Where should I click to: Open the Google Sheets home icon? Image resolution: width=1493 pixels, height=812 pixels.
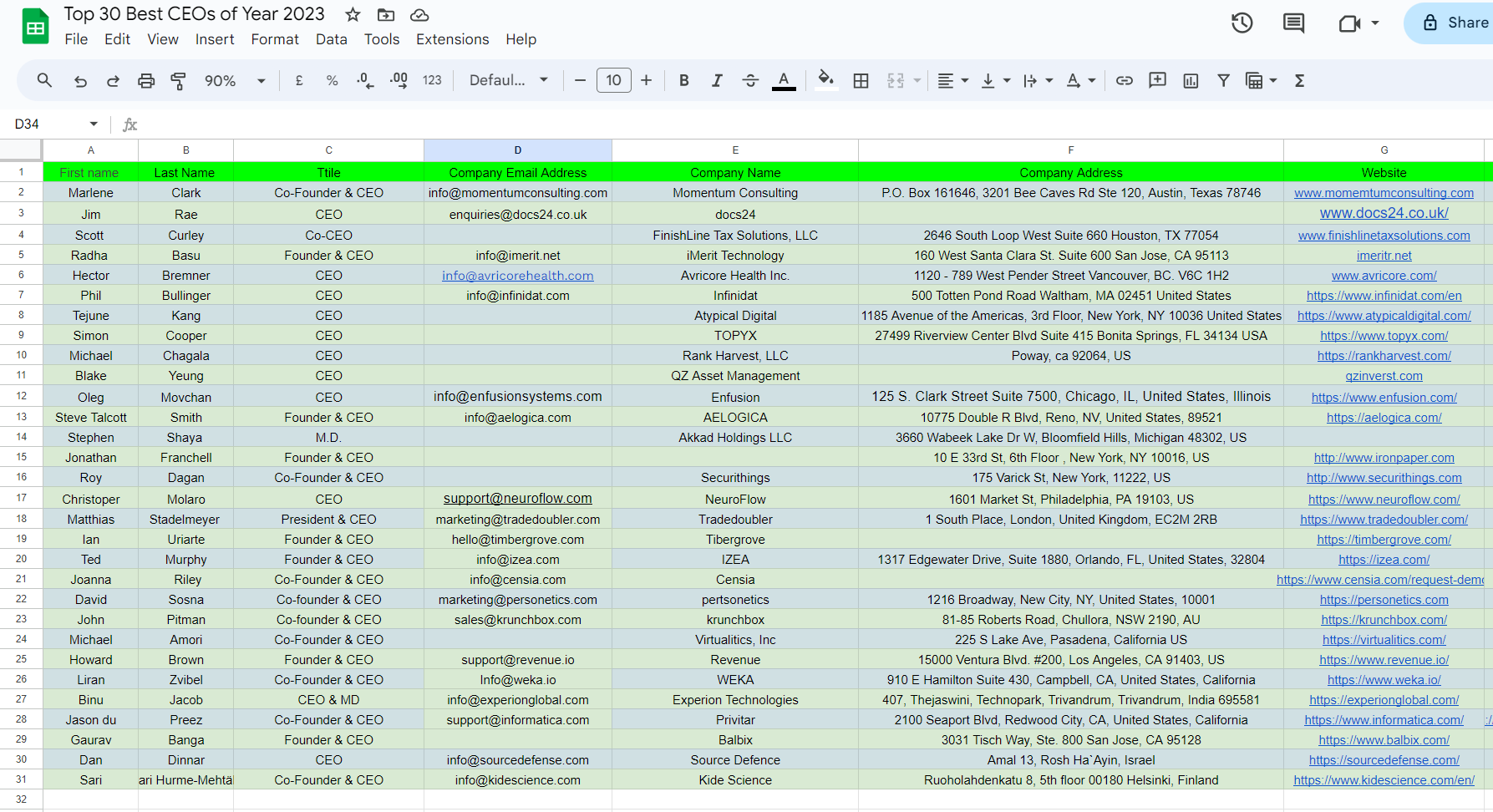35,27
